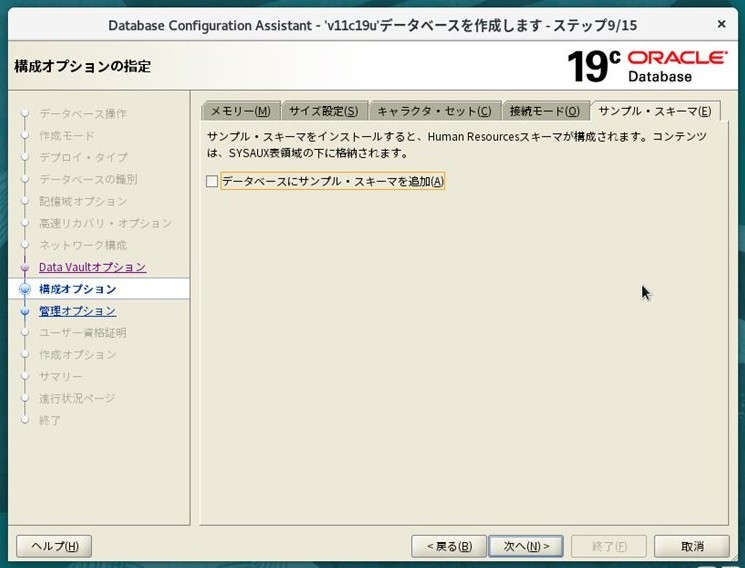Click the データベースの識別 step label

88,179
